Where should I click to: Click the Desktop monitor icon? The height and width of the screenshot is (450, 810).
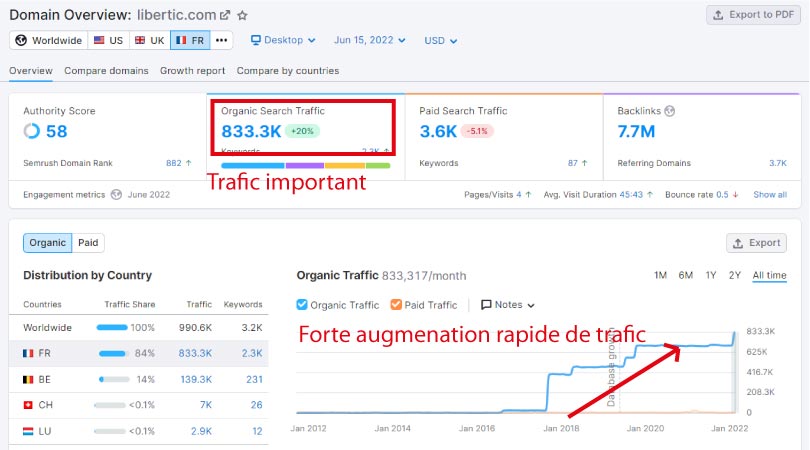click(x=256, y=40)
